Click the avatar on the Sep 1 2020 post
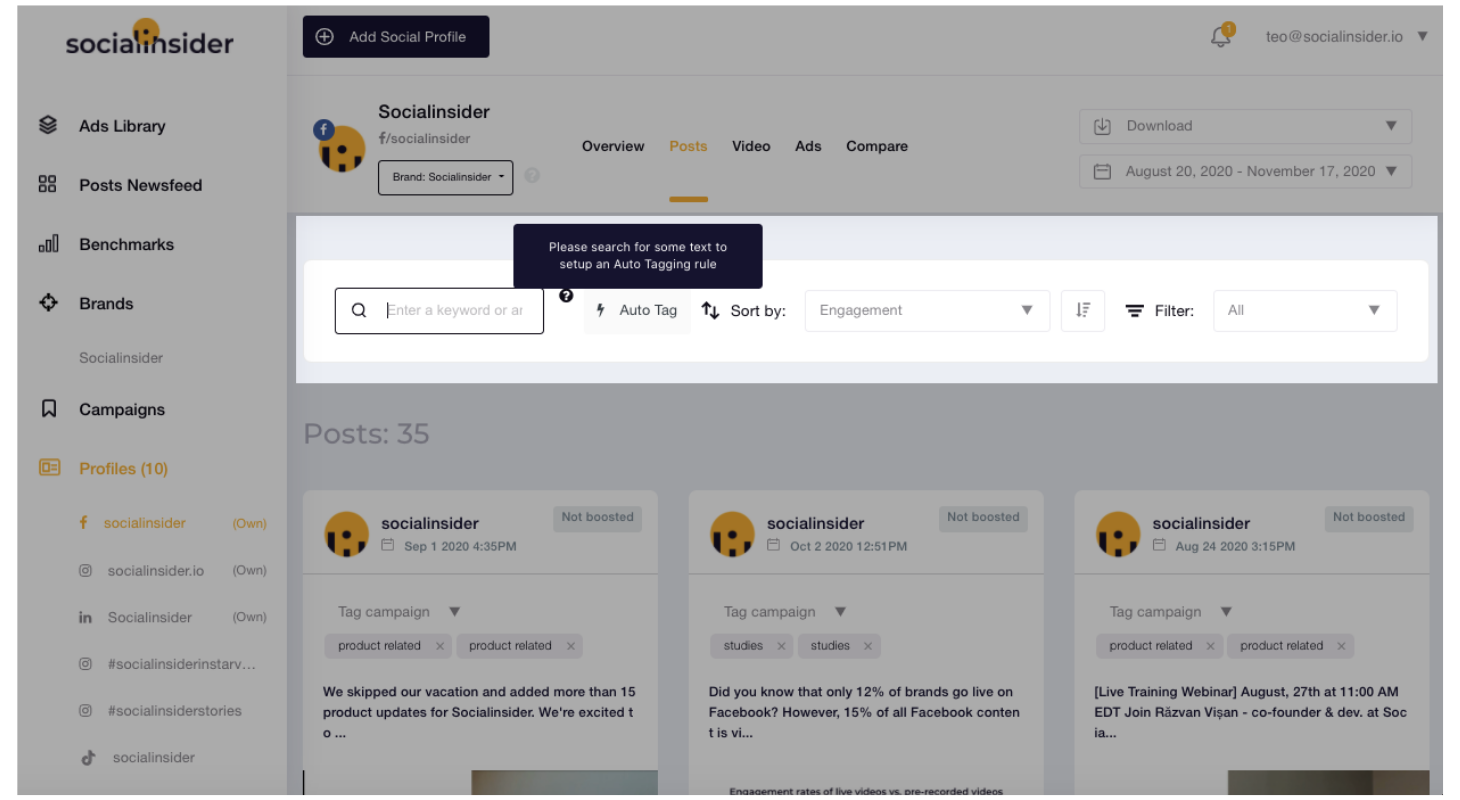Image resolution: width=1460 pixels, height=800 pixels. point(347,534)
